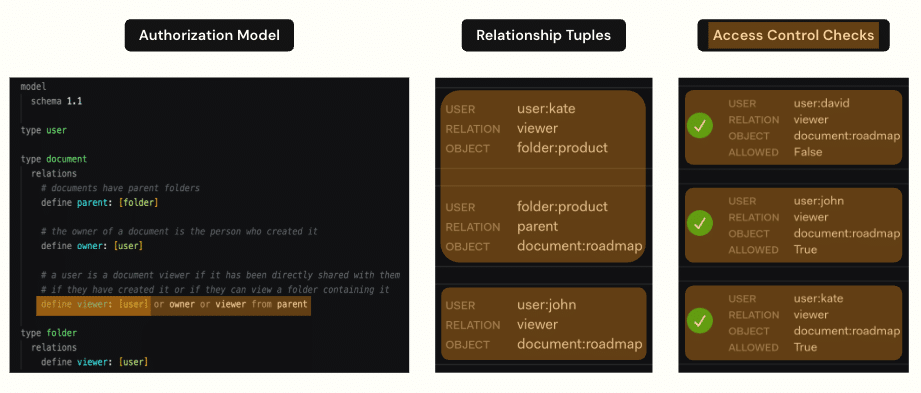Select the Relationship Tuples header
The height and width of the screenshot is (393, 921).
543,35
